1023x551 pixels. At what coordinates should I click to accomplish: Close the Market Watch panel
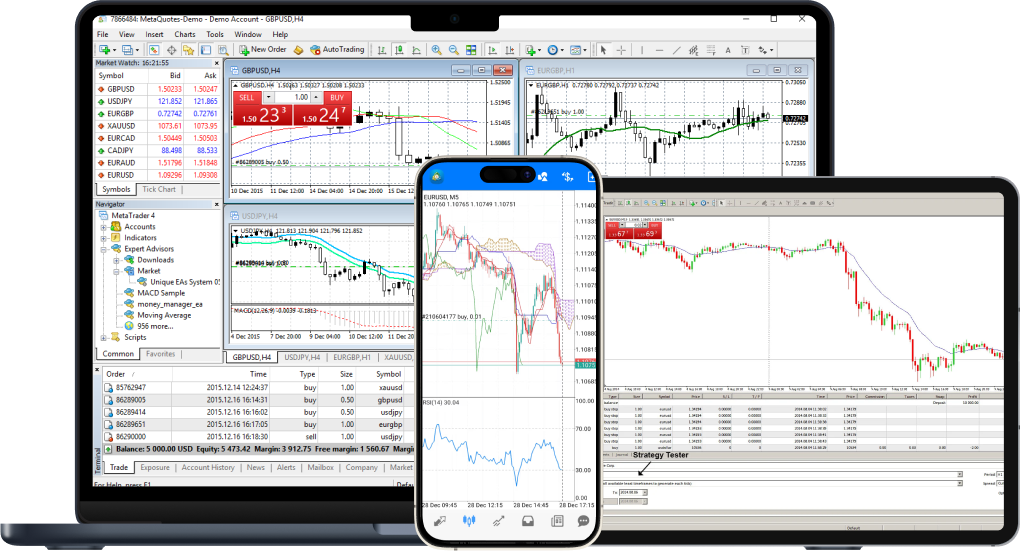point(217,63)
